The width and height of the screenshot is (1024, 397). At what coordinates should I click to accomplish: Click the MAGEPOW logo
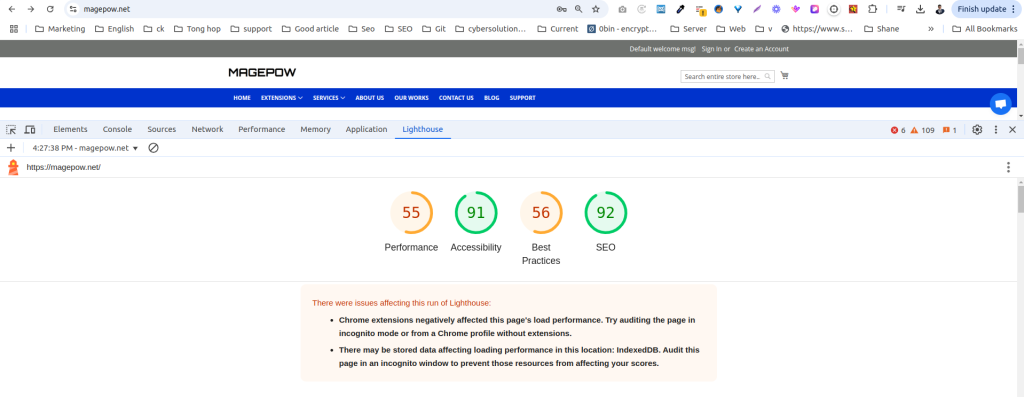(262, 72)
